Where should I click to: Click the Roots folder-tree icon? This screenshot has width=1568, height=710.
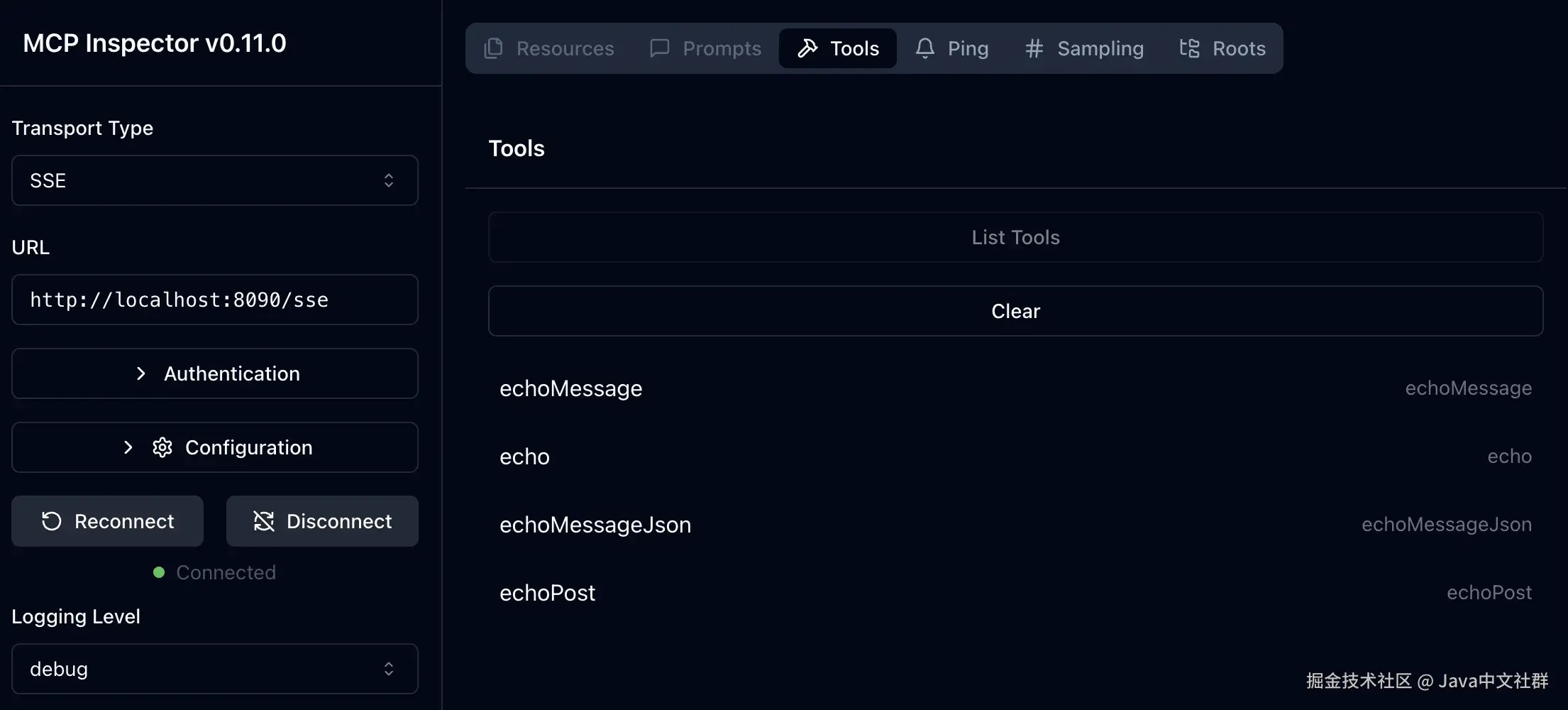(1189, 48)
